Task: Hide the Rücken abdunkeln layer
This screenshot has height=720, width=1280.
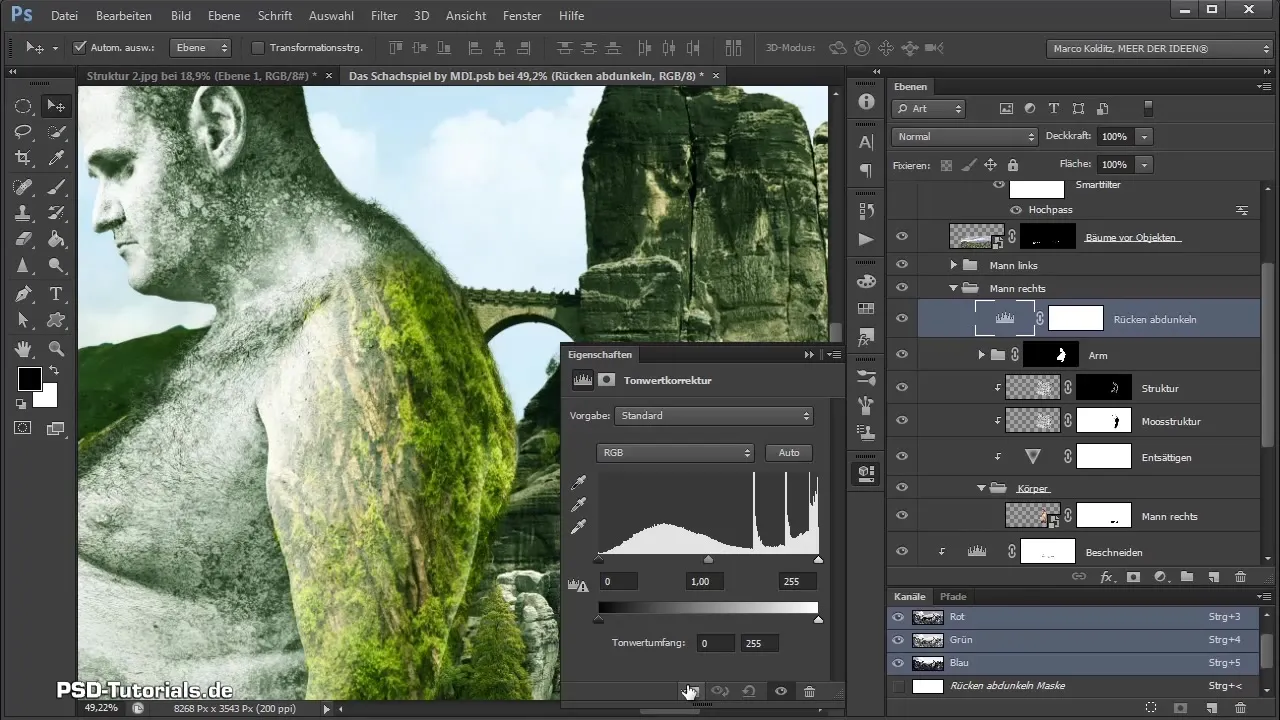Action: pyautogui.click(x=902, y=319)
